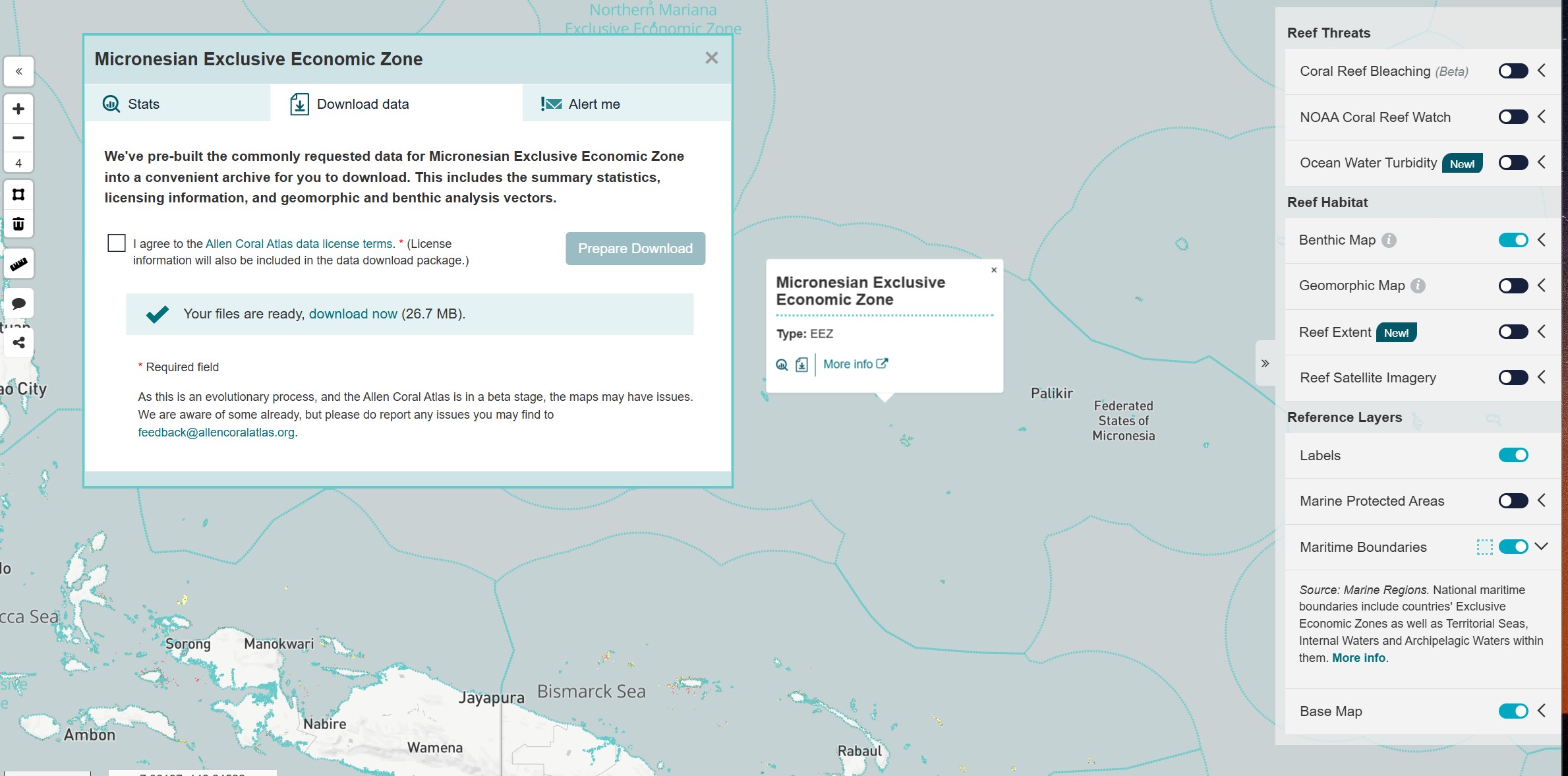The width and height of the screenshot is (1568, 776).
Task: Click the Rabaul city label
Action: (x=859, y=751)
